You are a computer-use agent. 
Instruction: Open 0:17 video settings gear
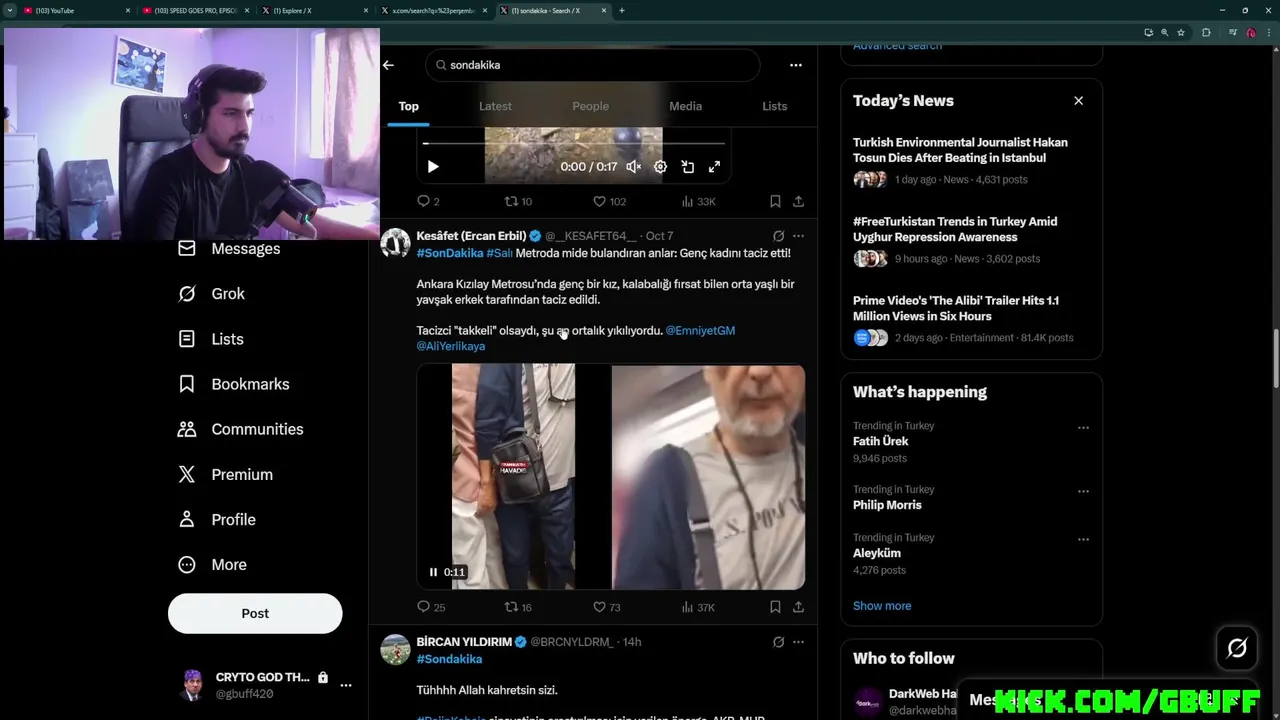[660, 167]
